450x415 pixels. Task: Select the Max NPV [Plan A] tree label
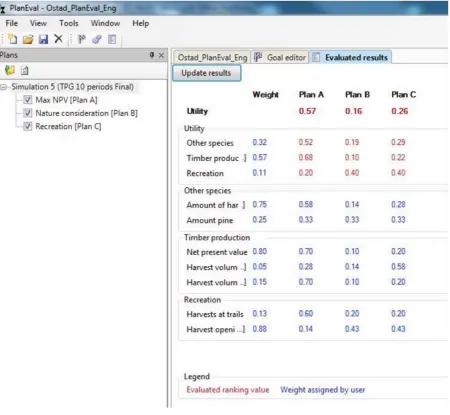click(66, 100)
